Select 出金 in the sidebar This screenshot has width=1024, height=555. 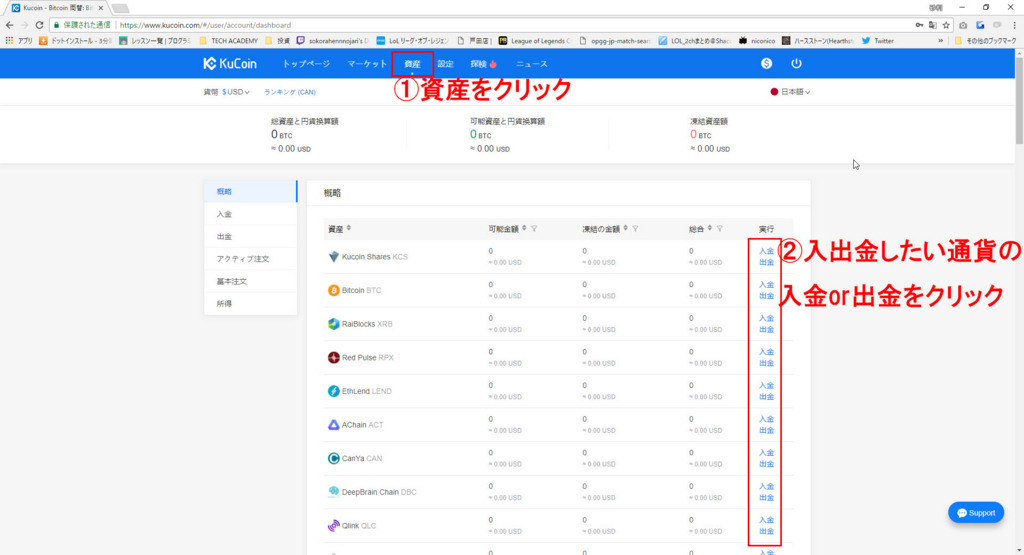click(251, 236)
